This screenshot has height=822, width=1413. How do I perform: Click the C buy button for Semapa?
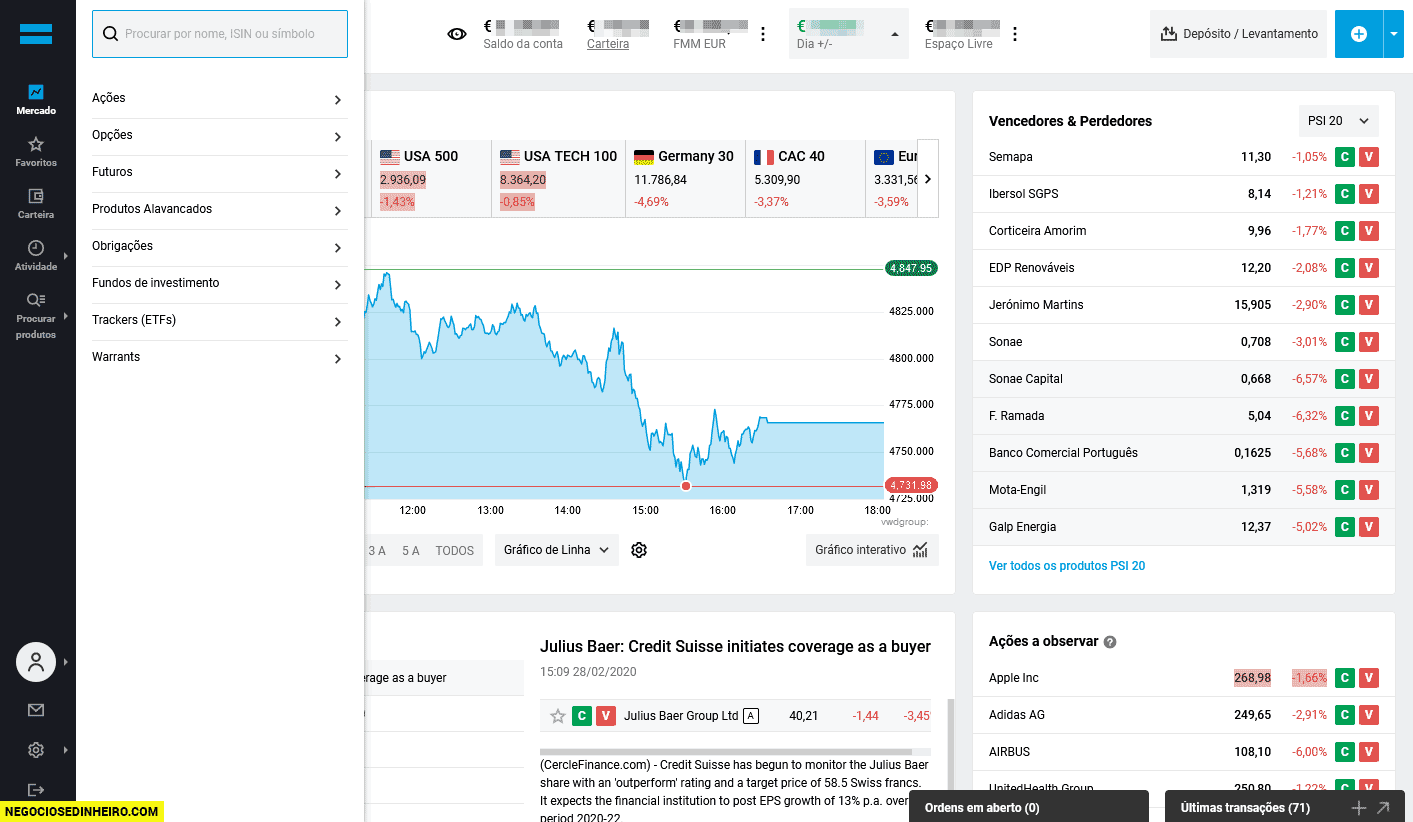[x=1345, y=157]
